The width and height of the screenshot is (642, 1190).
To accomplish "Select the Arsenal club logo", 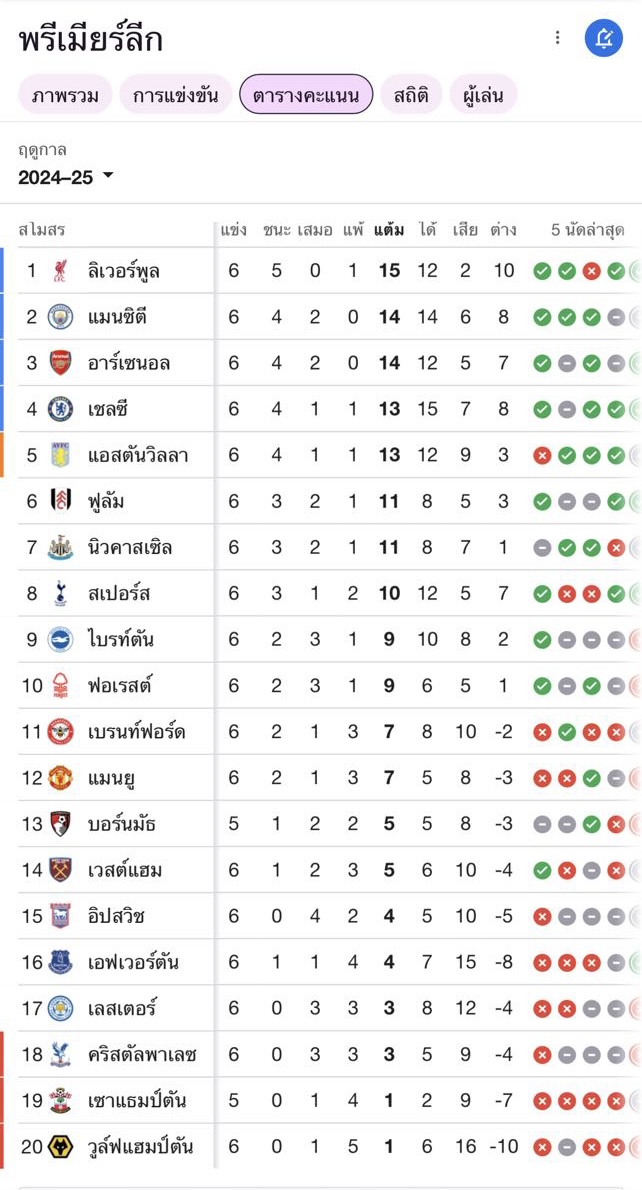I will coord(61,363).
